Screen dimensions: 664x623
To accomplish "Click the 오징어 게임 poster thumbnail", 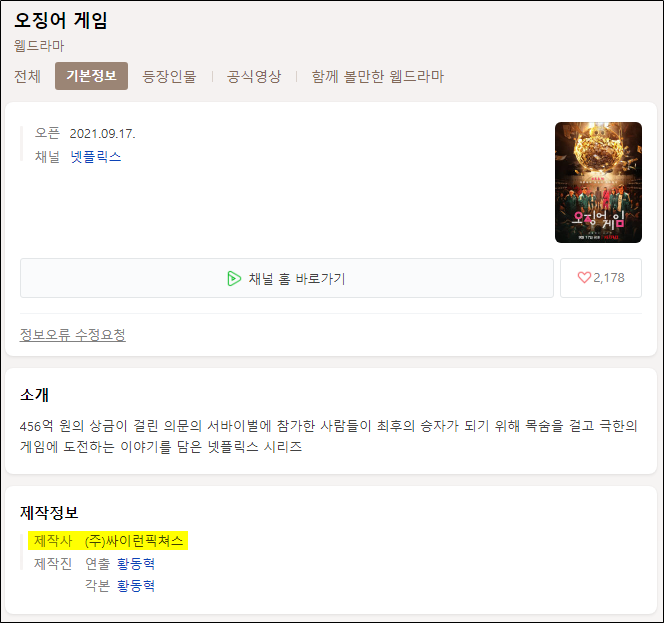I will coord(598,183).
